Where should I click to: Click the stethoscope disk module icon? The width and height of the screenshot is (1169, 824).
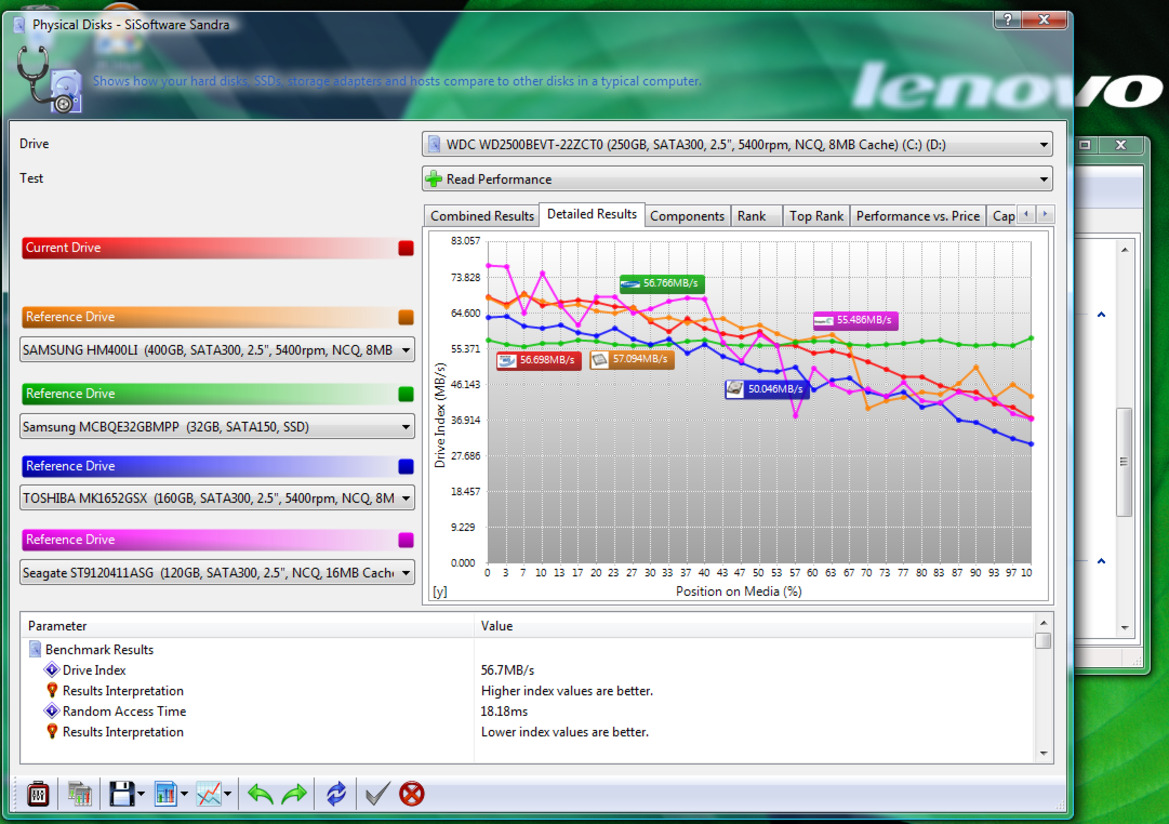[48, 79]
